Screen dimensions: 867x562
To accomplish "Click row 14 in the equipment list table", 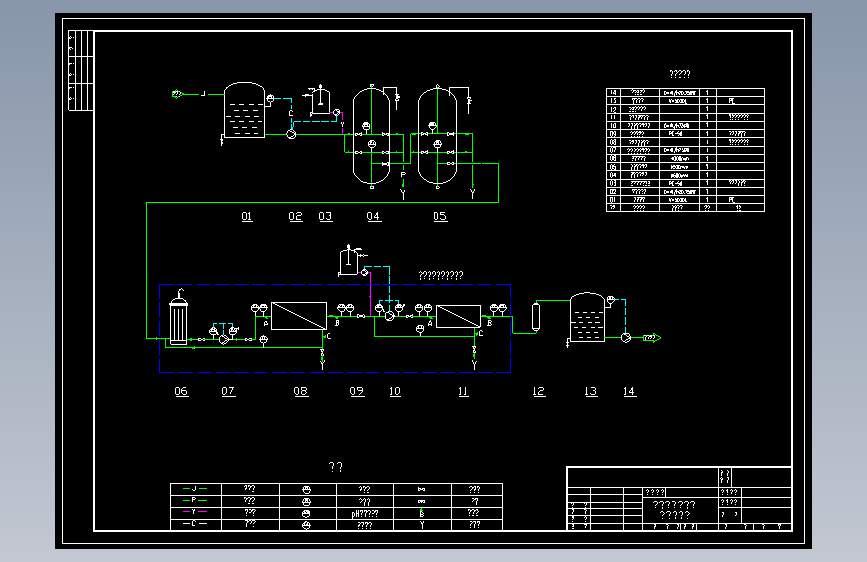I will [685, 92].
